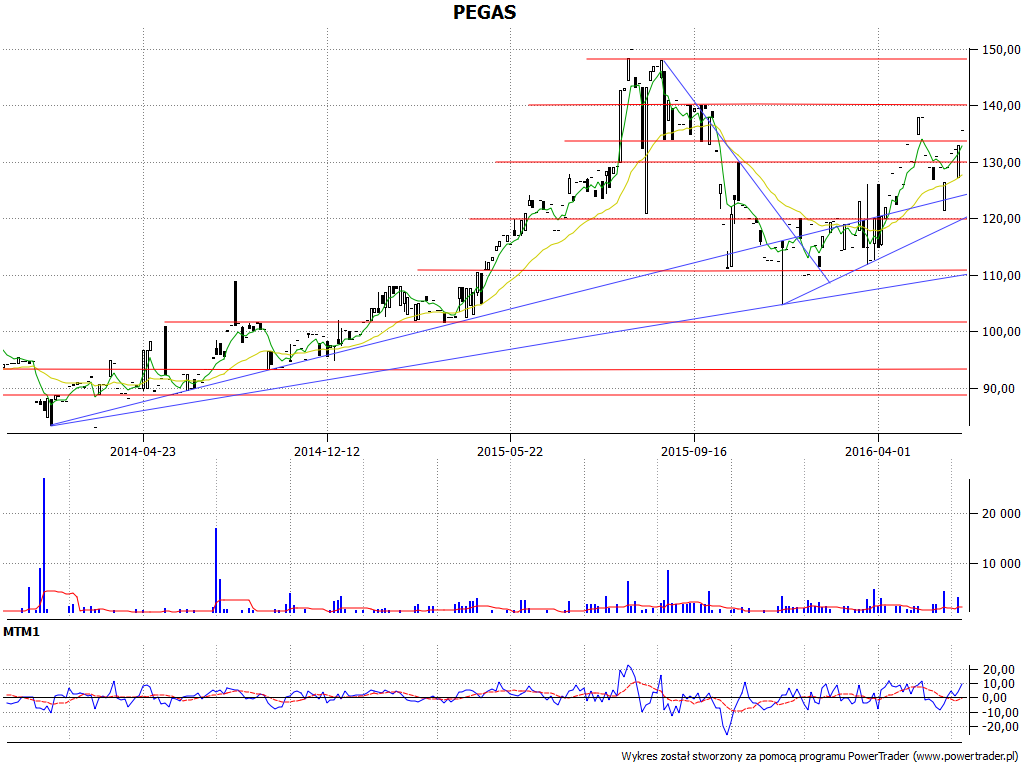The width and height of the screenshot is (1024, 768).
Task: Click the 2014-12-12 date label
Action: pyautogui.click(x=327, y=451)
